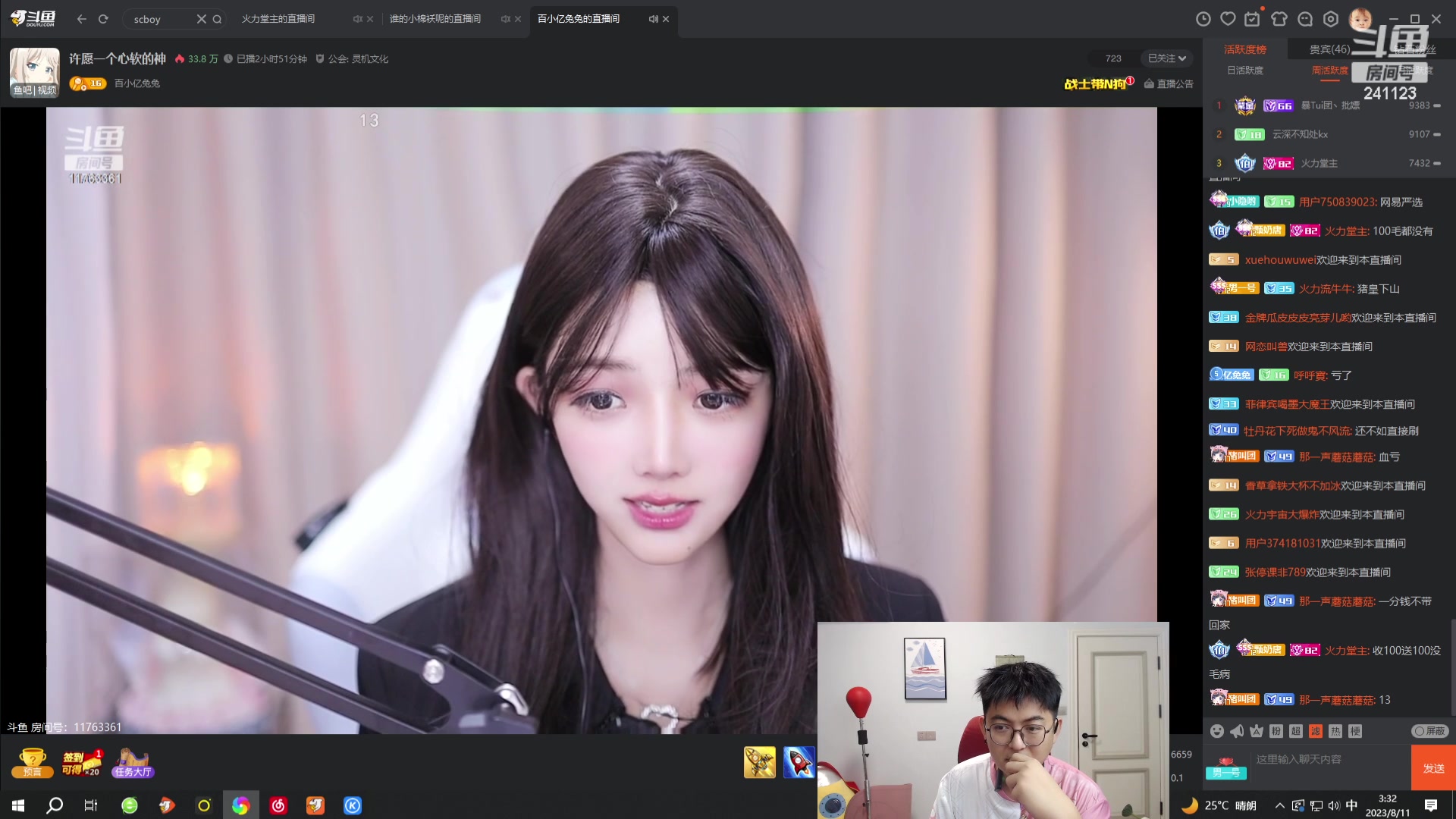Open the 战士带N狗 fan badge link

tap(1099, 83)
